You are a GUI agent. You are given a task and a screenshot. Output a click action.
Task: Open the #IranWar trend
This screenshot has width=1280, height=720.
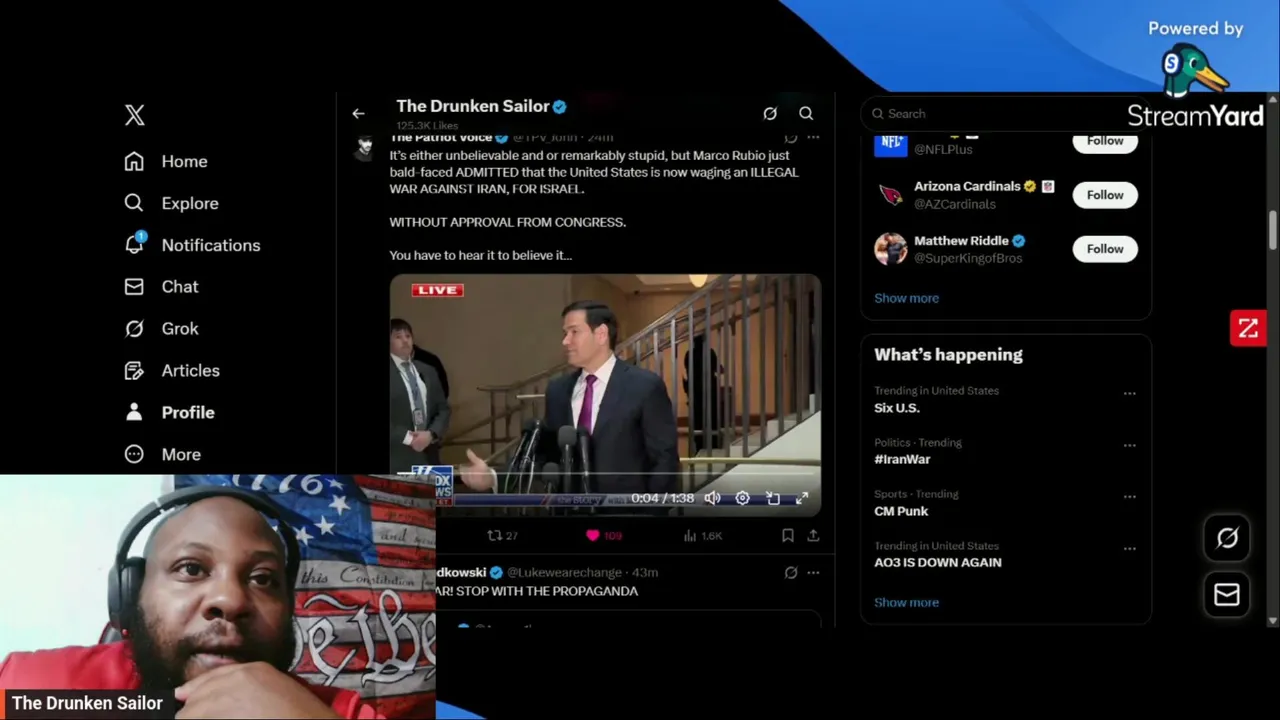tap(902, 459)
